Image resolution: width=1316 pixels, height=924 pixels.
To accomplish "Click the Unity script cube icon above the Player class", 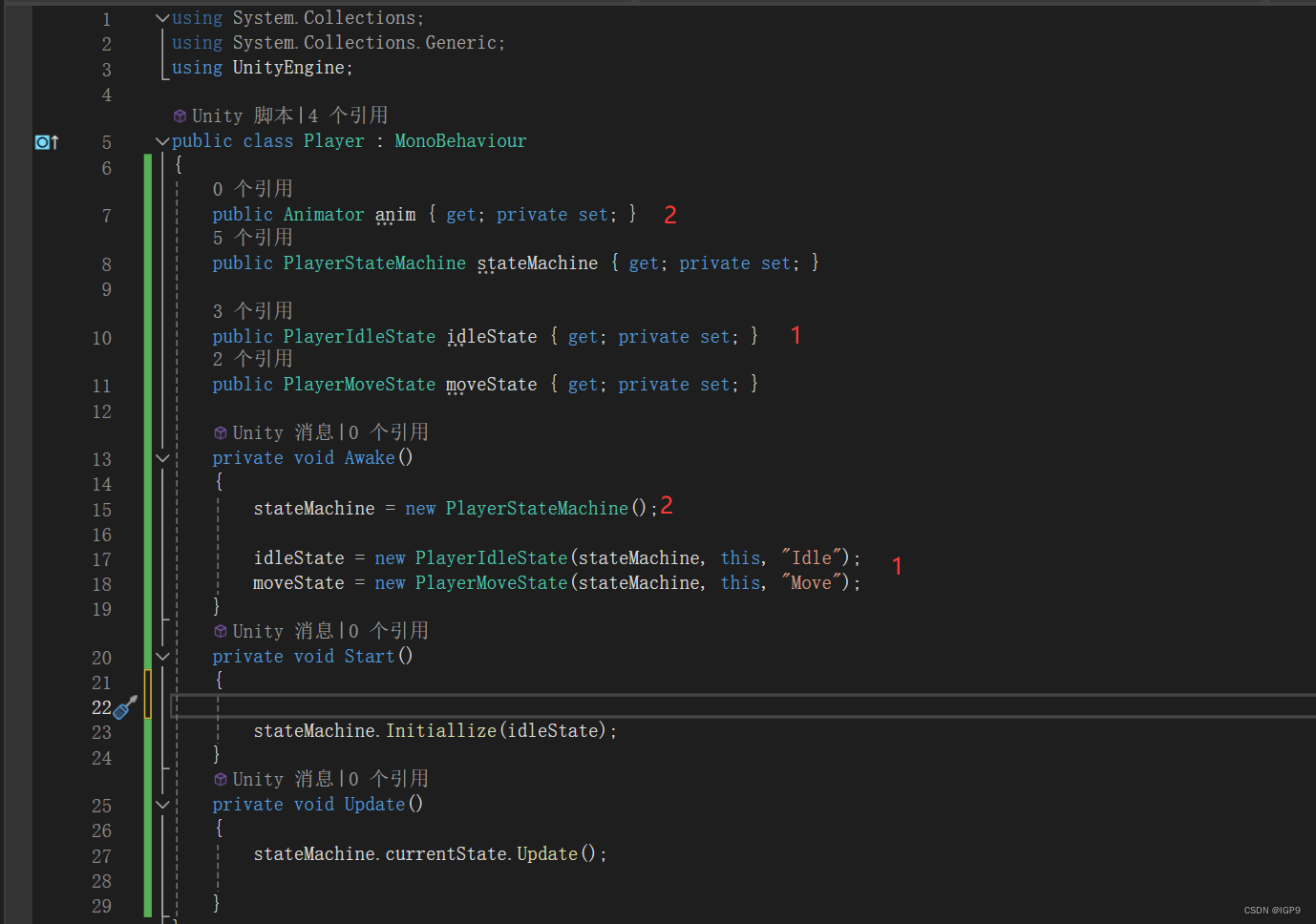I will (x=180, y=115).
